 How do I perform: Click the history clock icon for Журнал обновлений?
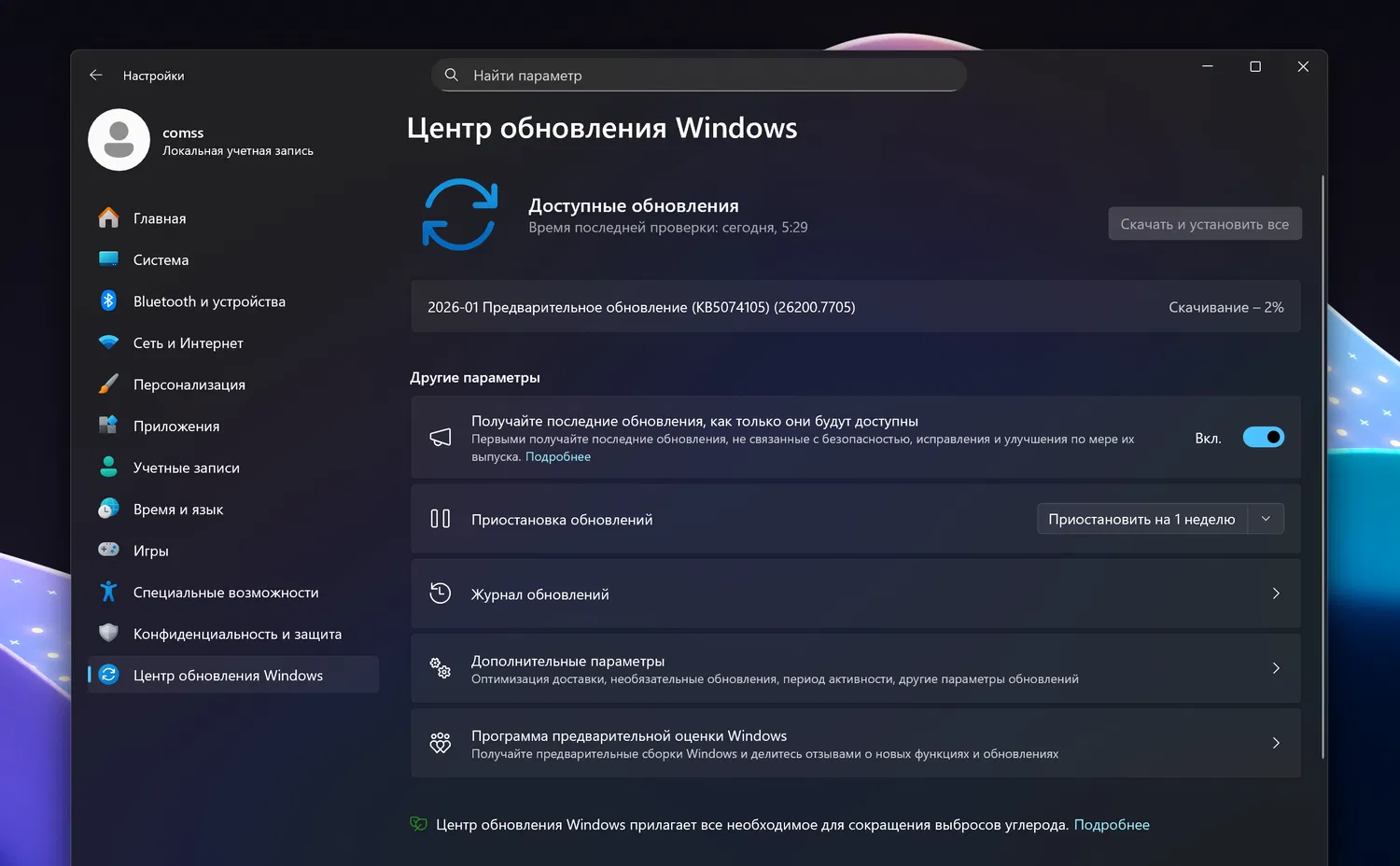tap(441, 594)
